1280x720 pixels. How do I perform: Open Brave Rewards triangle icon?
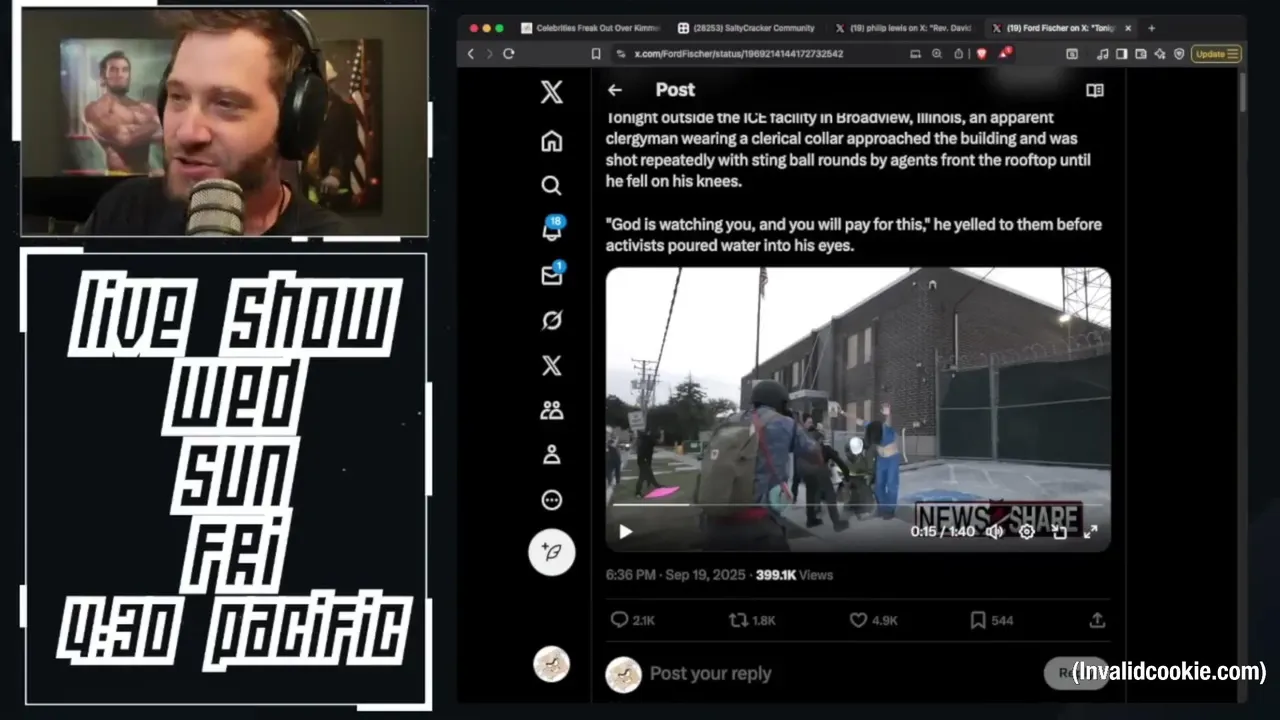pos(1005,52)
